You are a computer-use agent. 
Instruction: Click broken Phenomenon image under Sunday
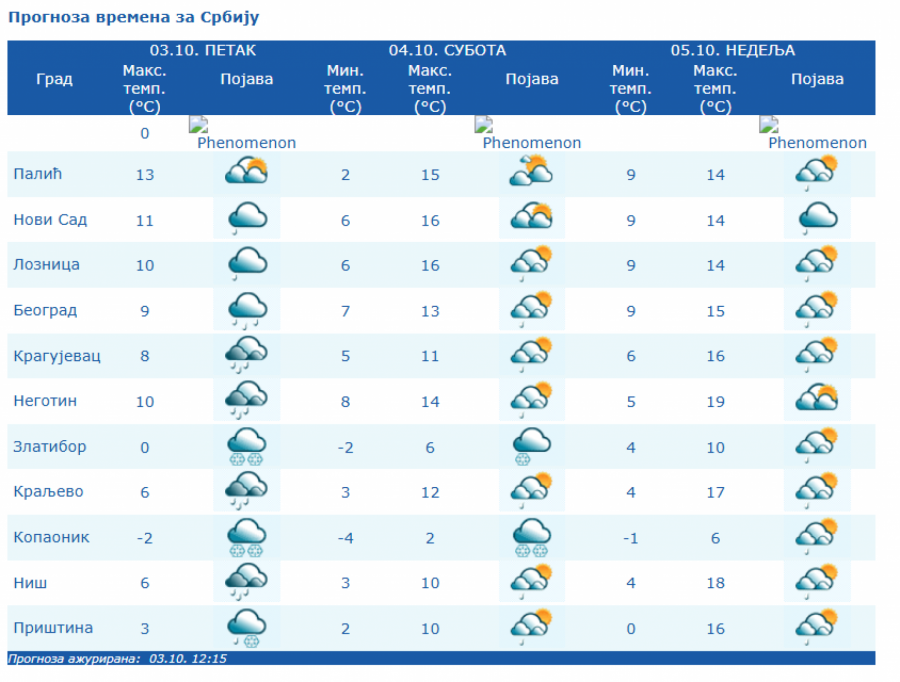pos(815,133)
